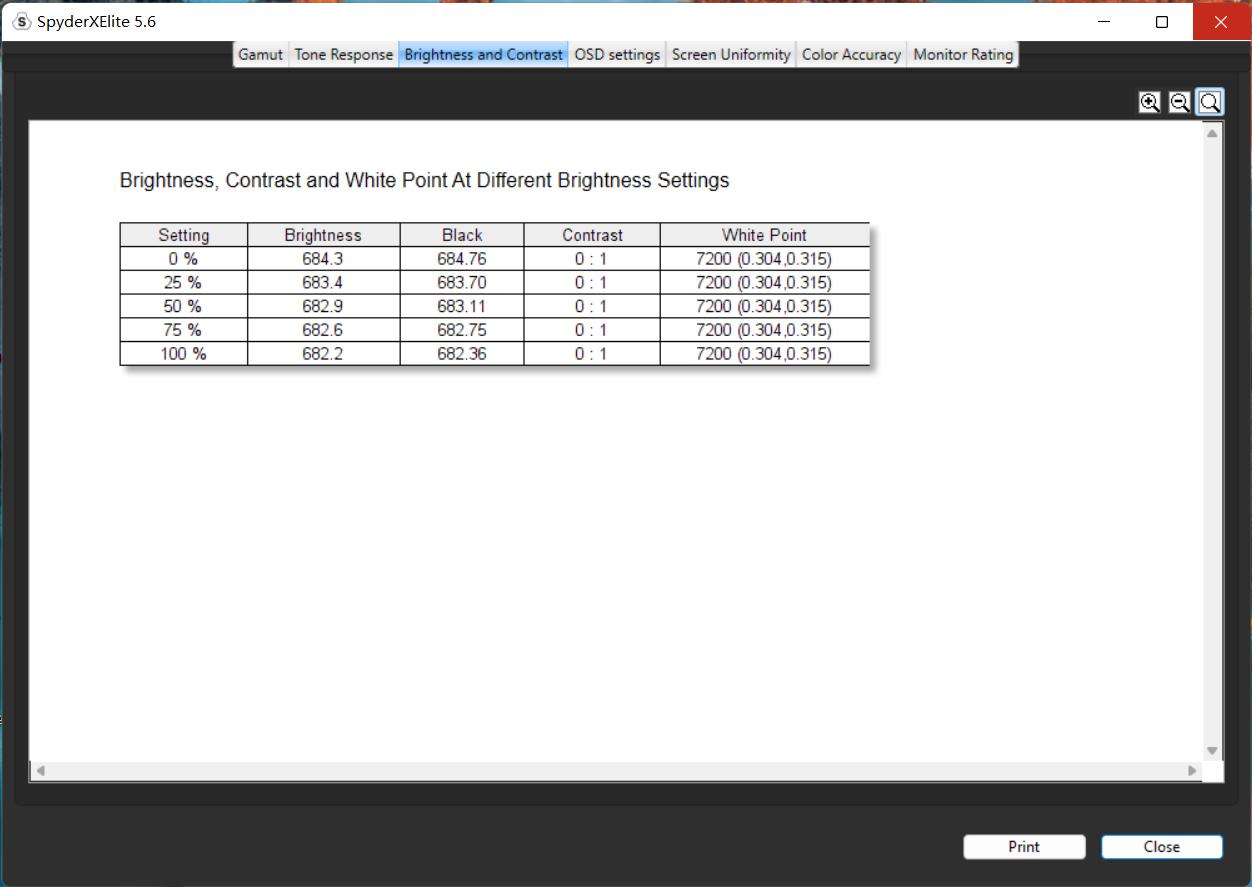This screenshot has height=887, width=1252.
Task: Switch to the Gamut tab
Action: coord(261,54)
